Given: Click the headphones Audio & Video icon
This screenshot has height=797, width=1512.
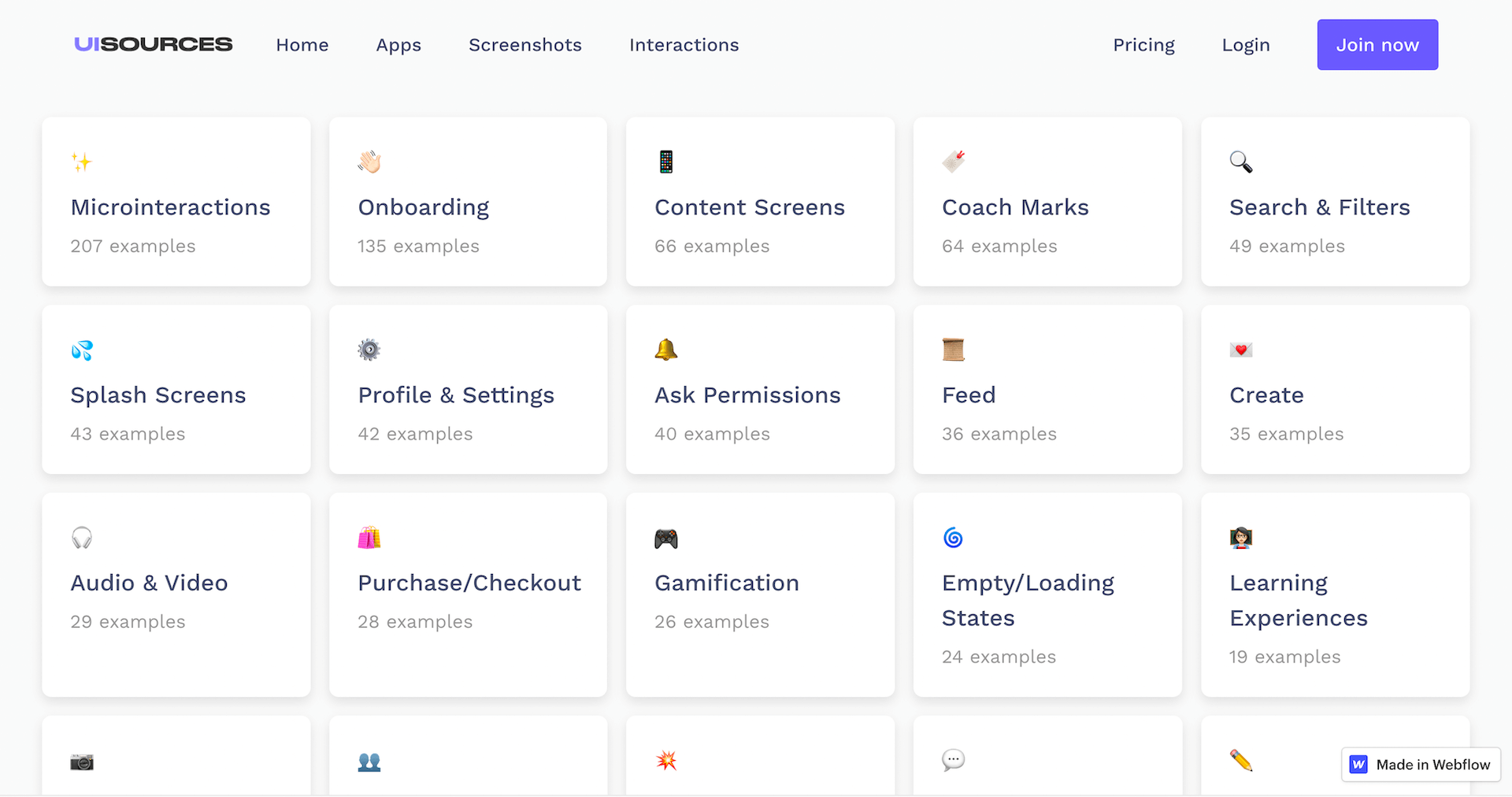Looking at the screenshot, I should (81, 537).
